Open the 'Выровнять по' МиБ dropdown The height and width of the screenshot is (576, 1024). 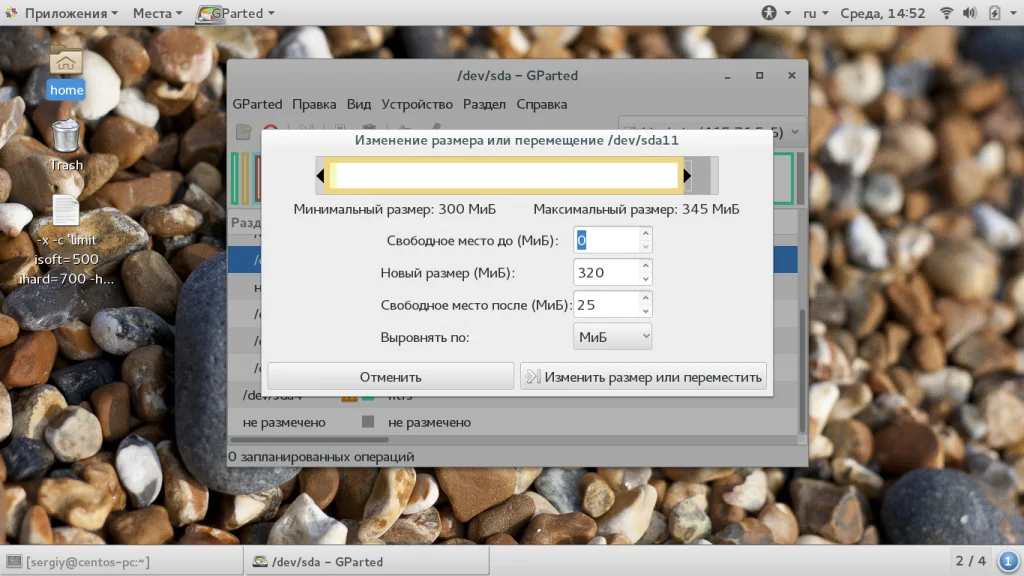point(613,337)
